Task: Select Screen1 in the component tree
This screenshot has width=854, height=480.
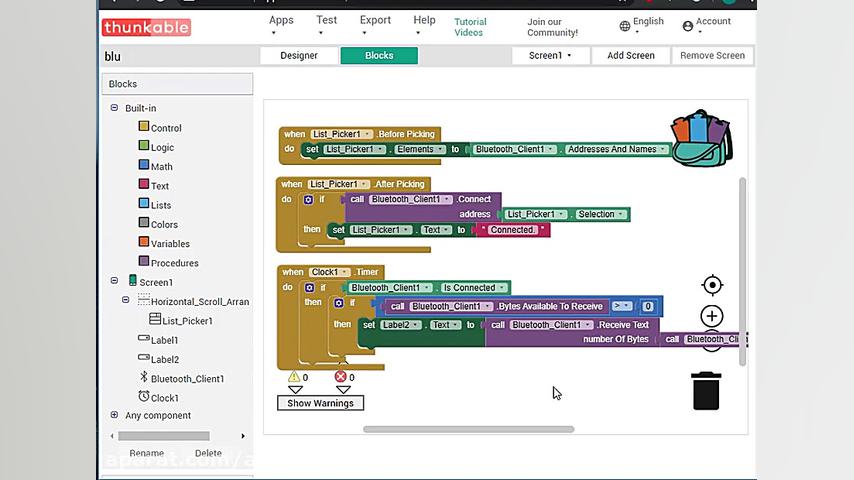Action: click(151, 282)
